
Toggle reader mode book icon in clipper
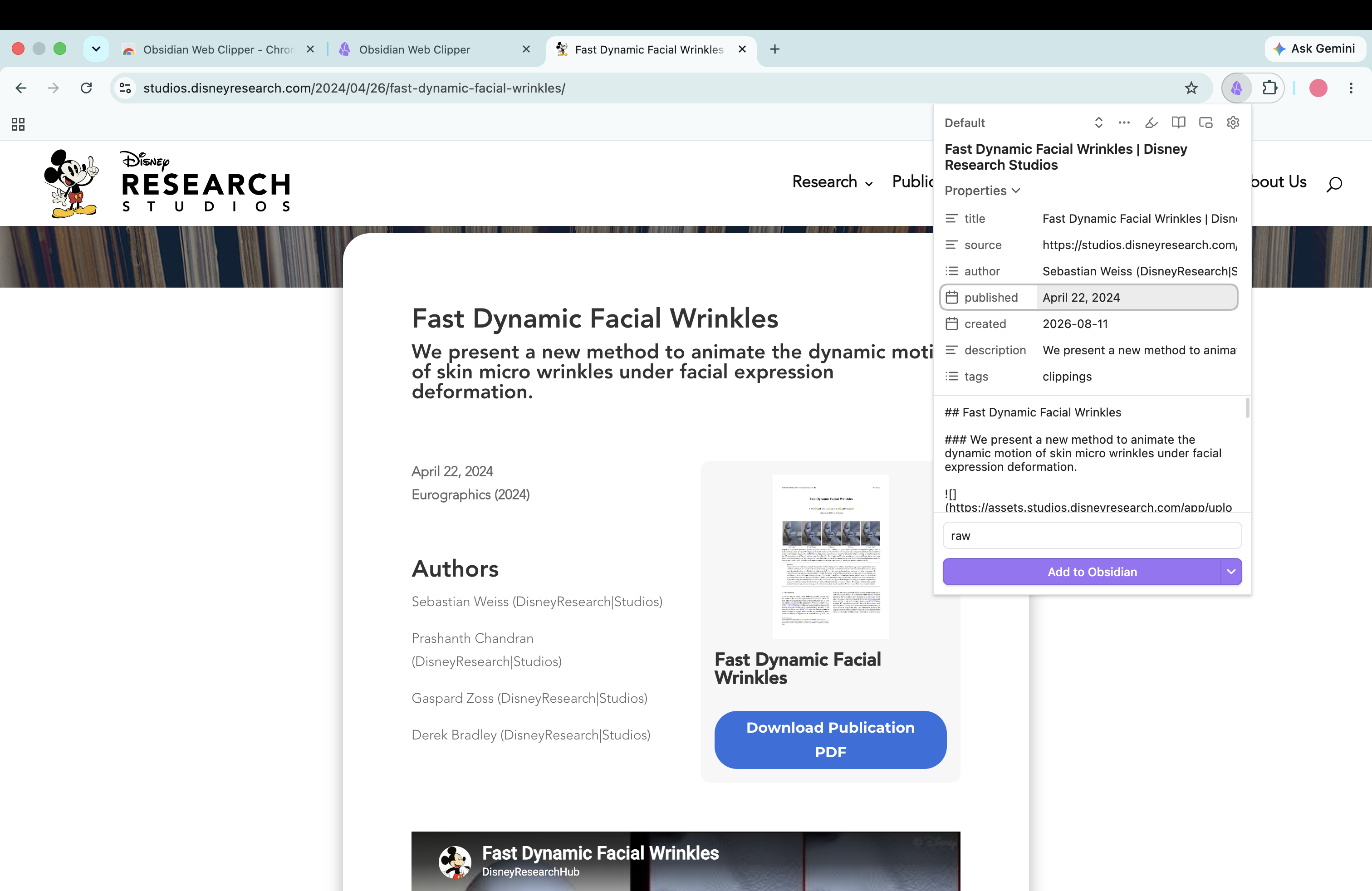coord(1178,122)
